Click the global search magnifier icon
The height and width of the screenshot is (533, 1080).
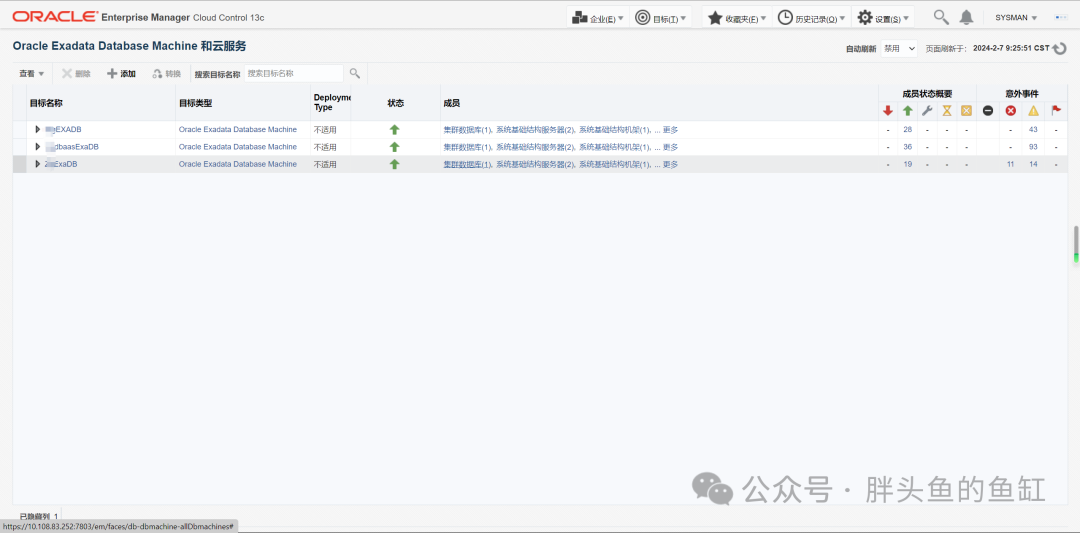pyautogui.click(x=941, y=18)
